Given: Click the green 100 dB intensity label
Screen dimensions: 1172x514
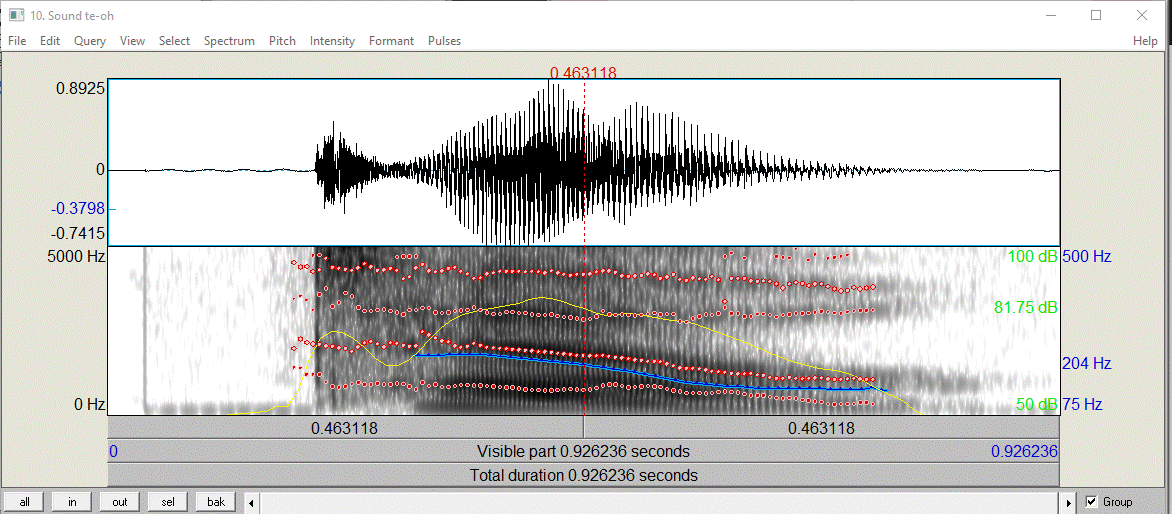Looking at the screenshot, I should pos(1032,256).
